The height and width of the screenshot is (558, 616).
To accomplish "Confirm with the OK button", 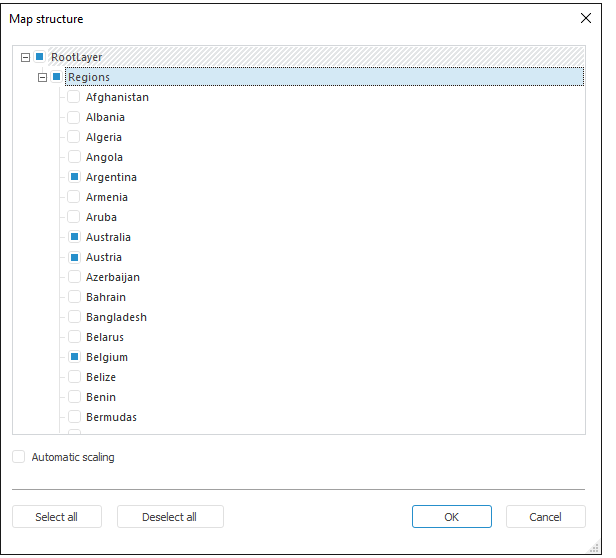I will pyautogui.click(x=451, y=517).
